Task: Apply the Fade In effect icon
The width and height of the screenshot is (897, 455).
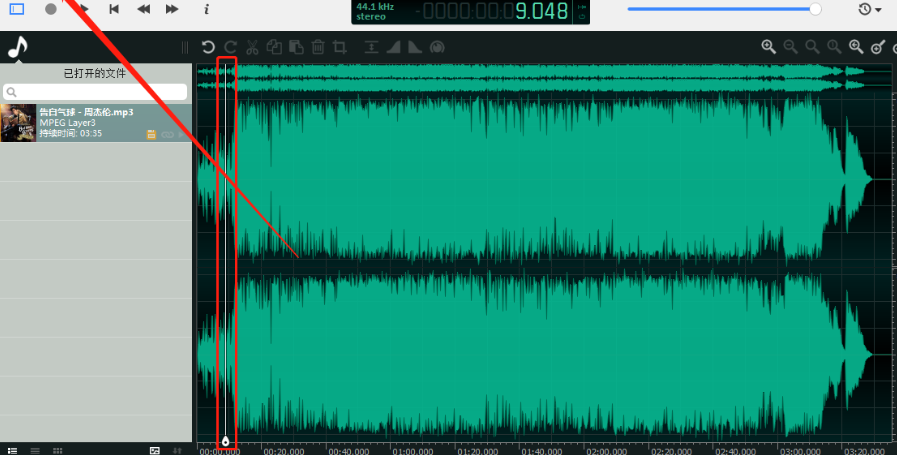Action: click(x=393, y=47)
